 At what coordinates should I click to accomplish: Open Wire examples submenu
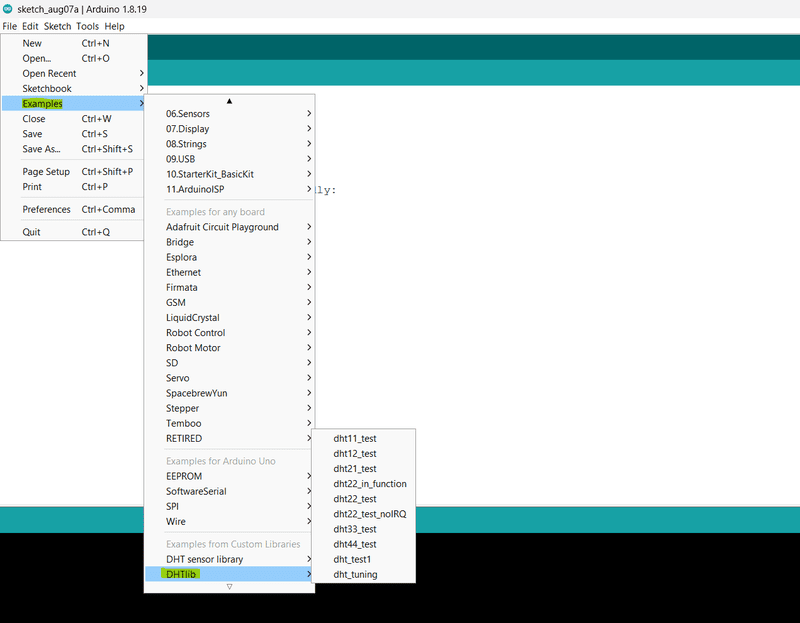pyautogui.click(x=229, y=521)
